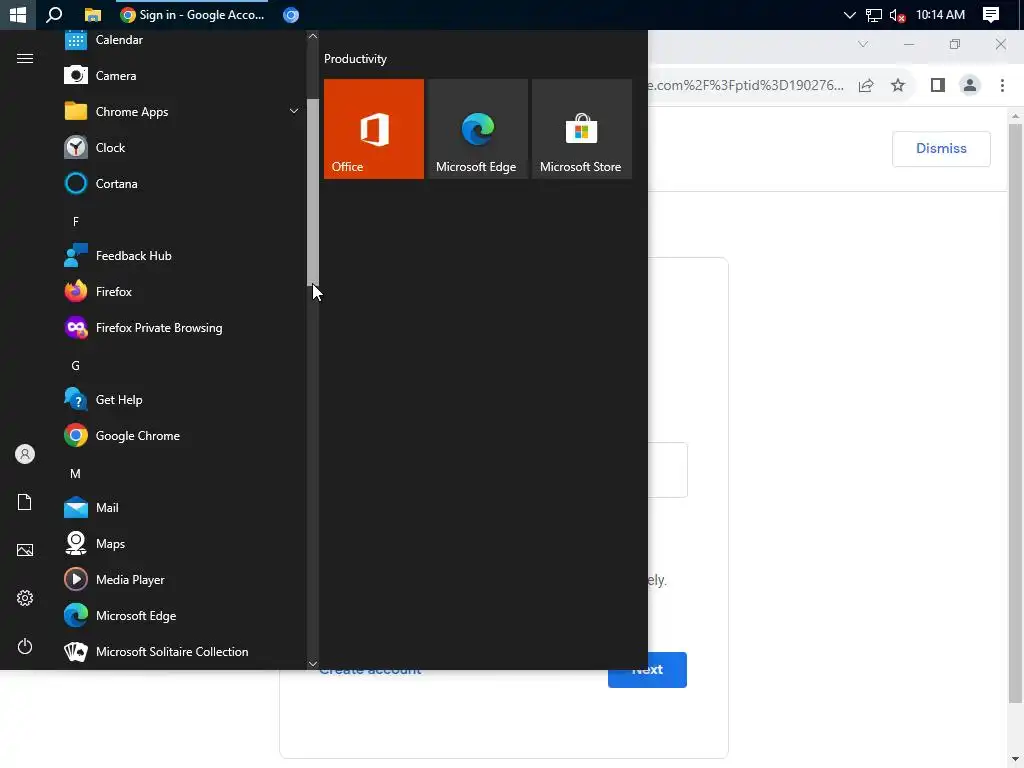Click the Microsoft Store tile
The height and width of the screenshot is (768, 1024).
[x=581, y=129]
